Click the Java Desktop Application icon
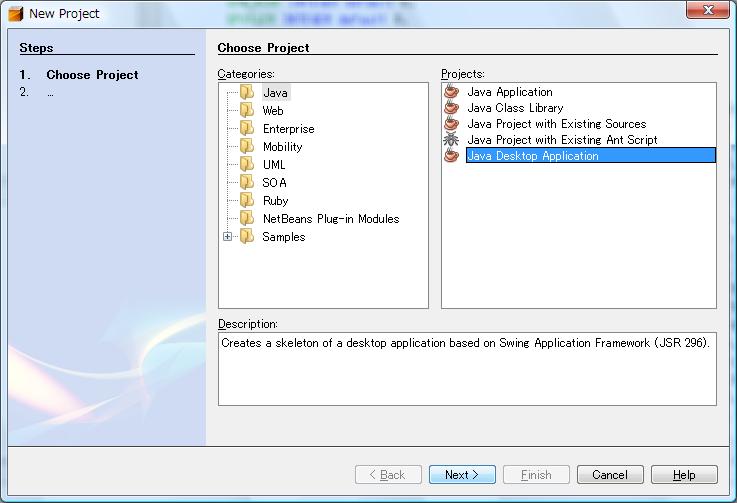This screenshot has width=737, height=503. pyautogui.click(x=452, y=156)
